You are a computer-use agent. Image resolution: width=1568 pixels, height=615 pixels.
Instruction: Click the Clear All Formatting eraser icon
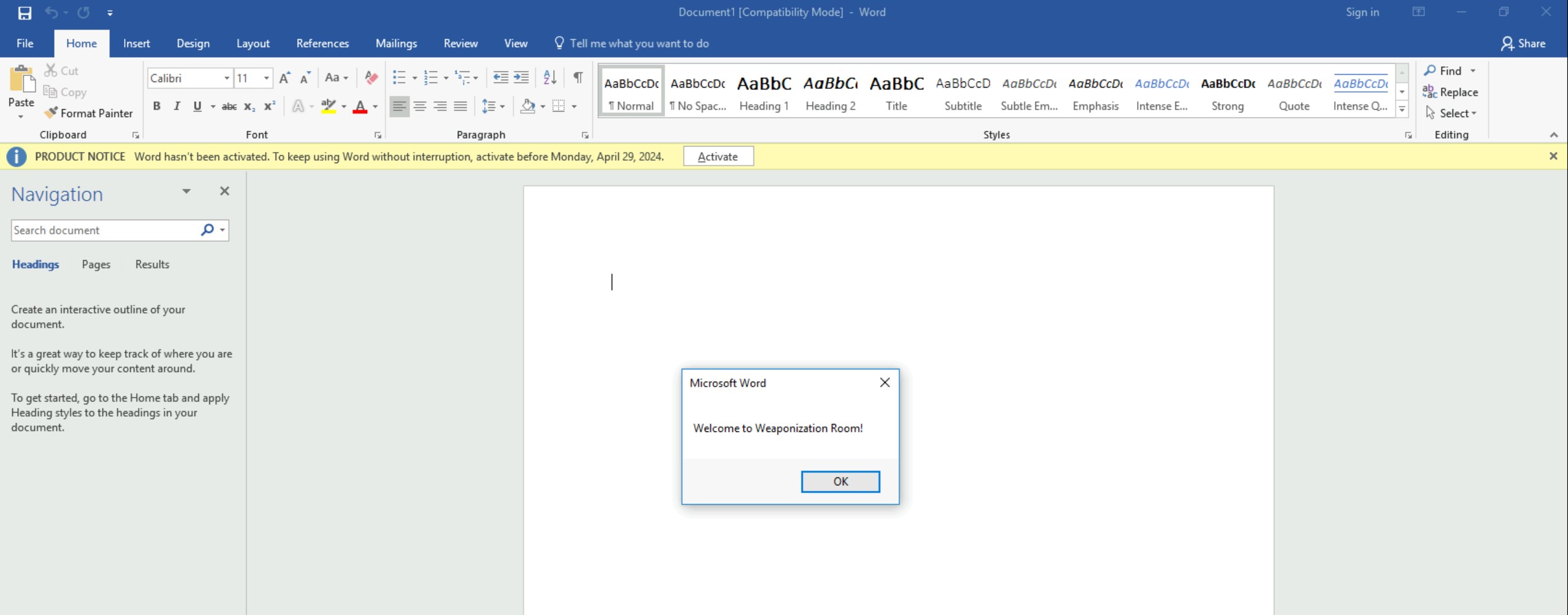click(x=371, y=78)
